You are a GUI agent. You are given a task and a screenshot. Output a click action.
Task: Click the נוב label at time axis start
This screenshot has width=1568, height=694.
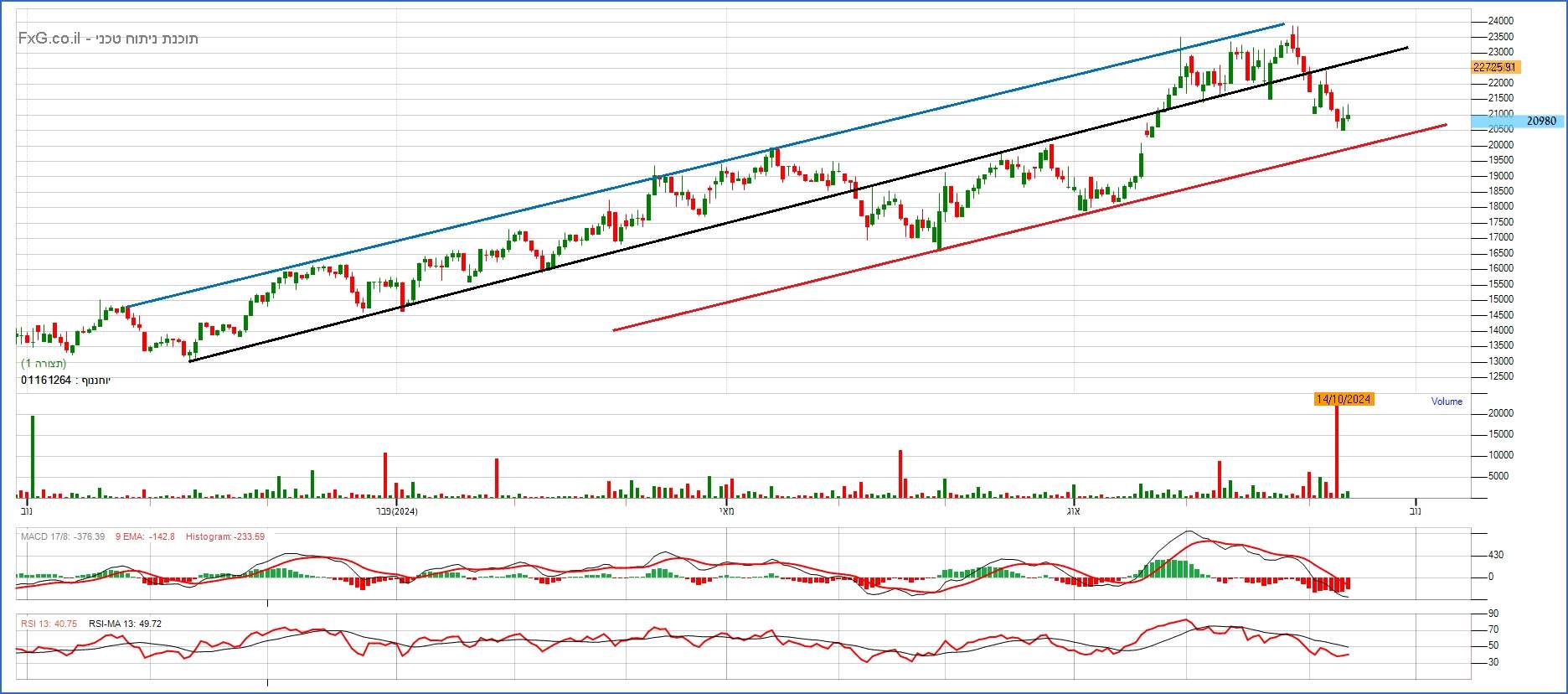pos(26,511)
